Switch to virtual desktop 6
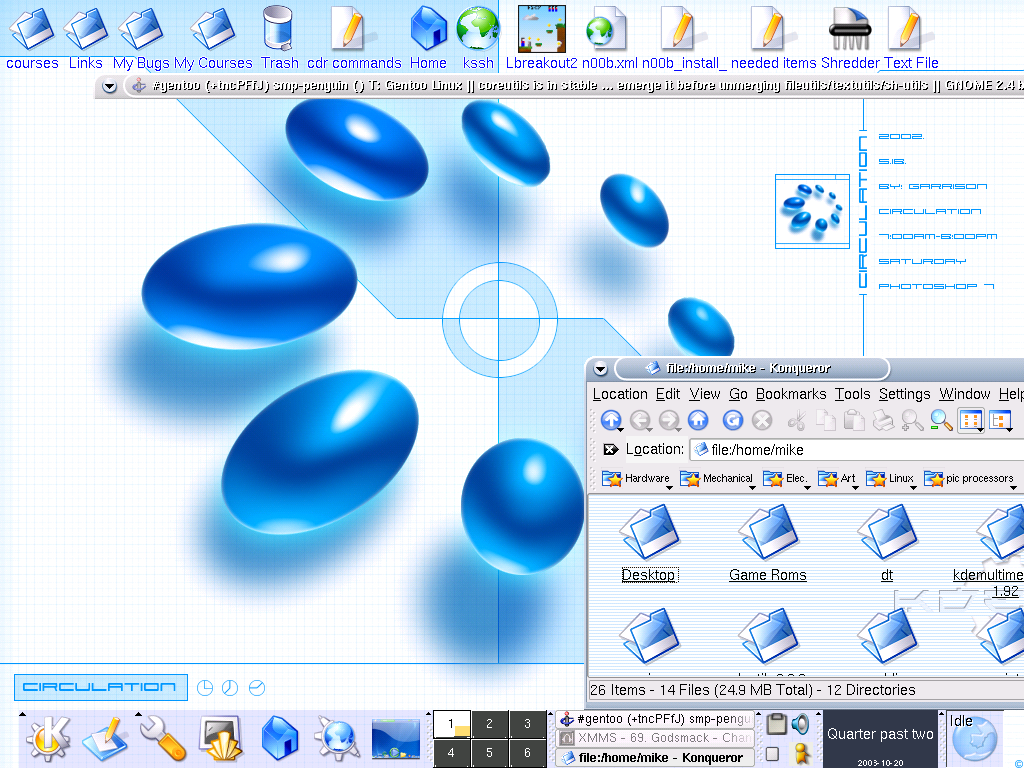 (x=528, y=752)
